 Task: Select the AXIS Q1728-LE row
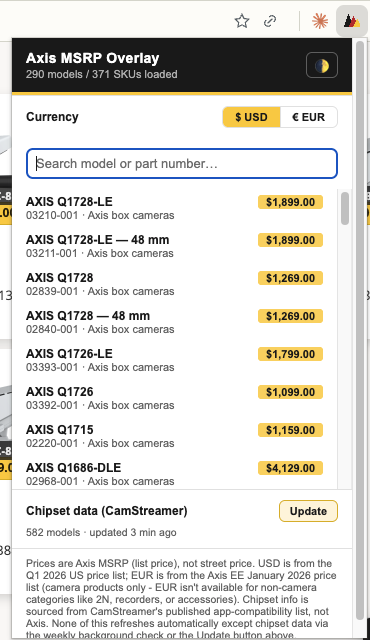[176, 208]
